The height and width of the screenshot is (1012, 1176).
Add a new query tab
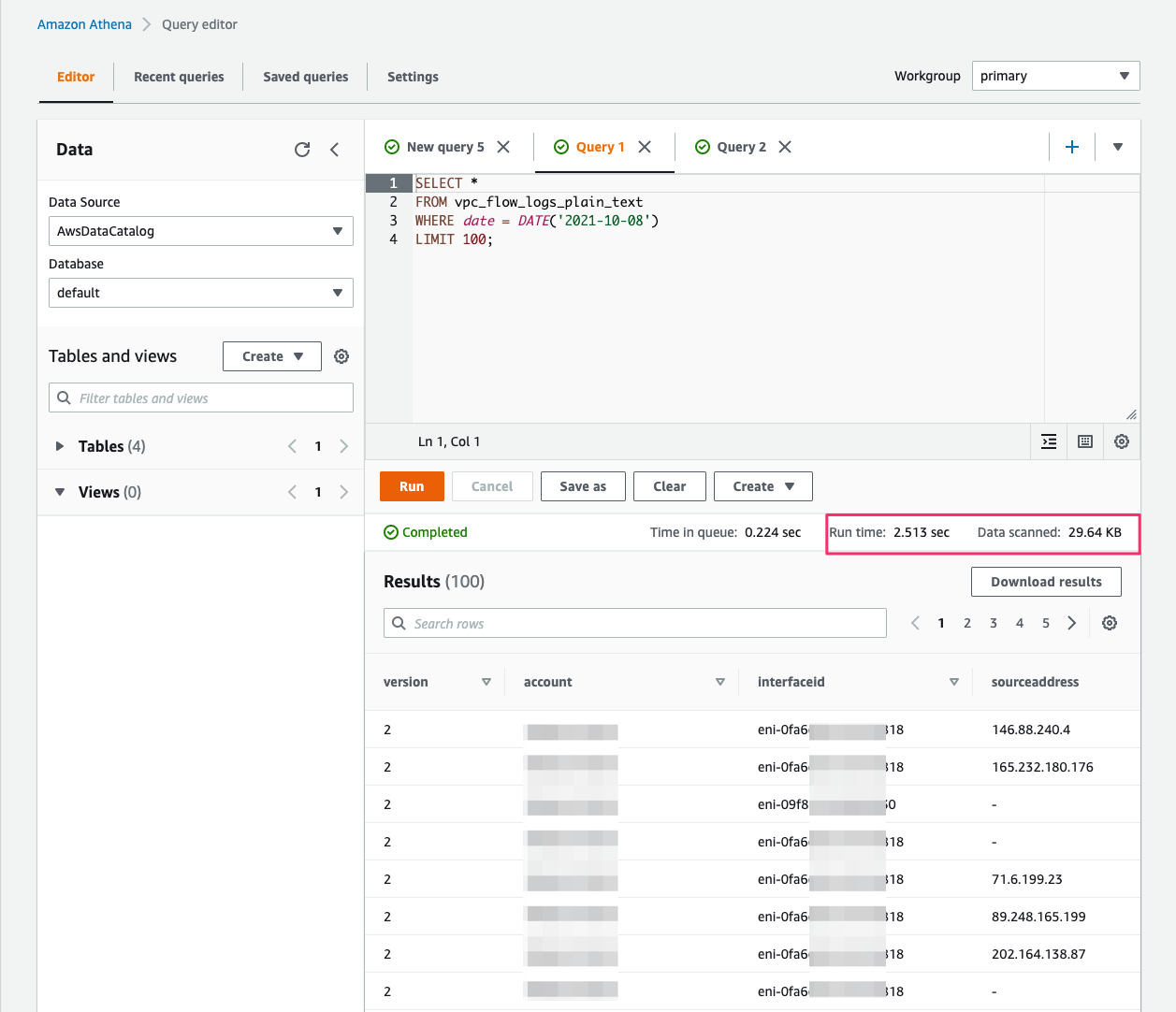[1072, 147]
